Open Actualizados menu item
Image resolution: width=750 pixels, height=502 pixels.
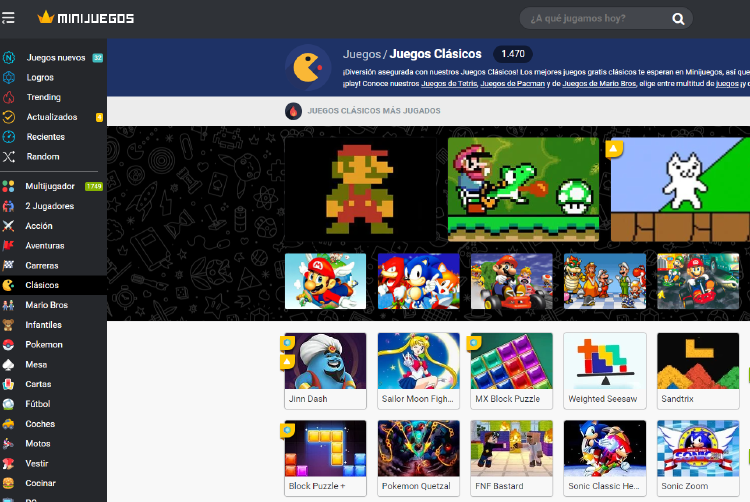click(53, 117)
